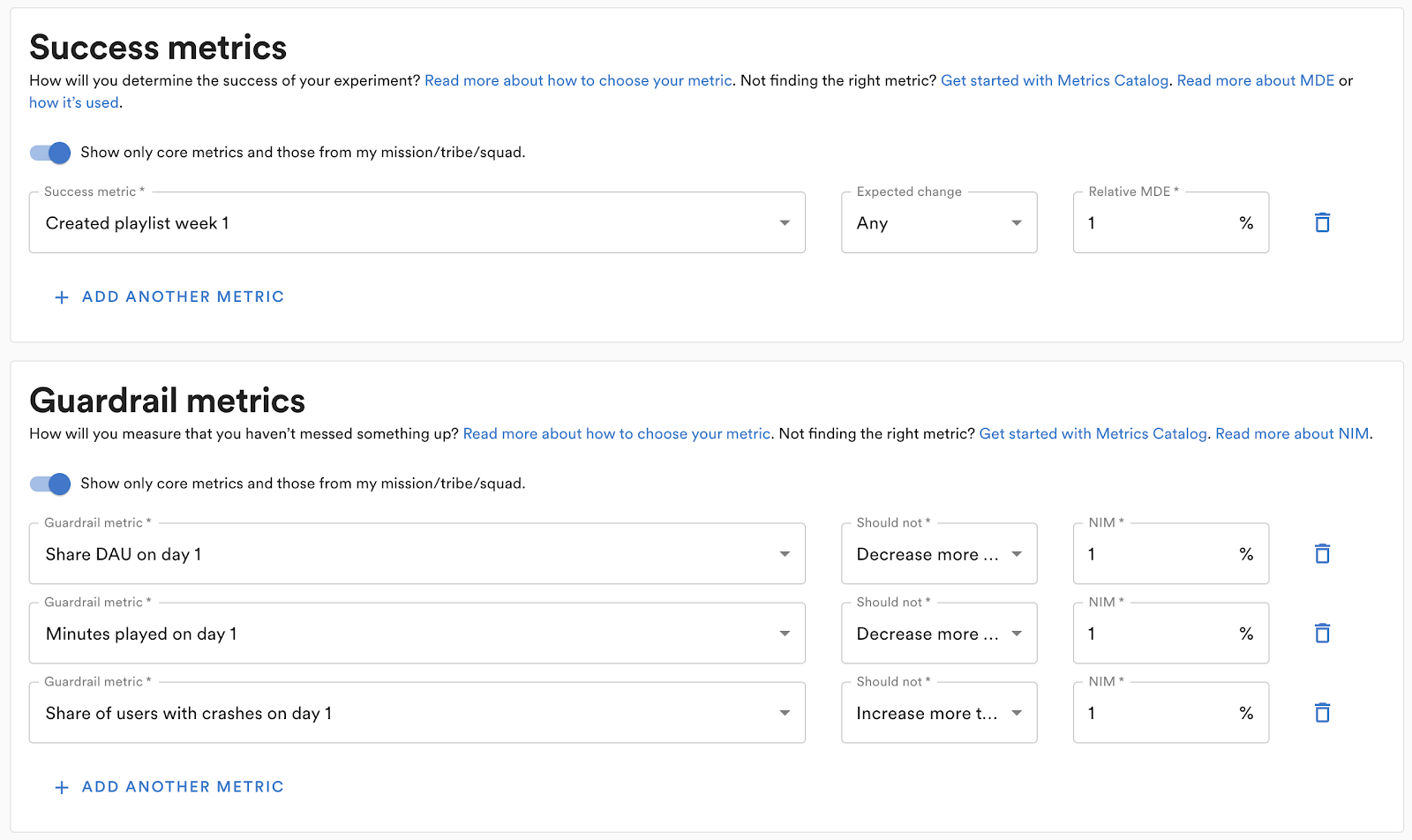Viewport: 1412px width, 840px height.
Task: Expand the Expected change dropdown
Action: click(939, 223)
